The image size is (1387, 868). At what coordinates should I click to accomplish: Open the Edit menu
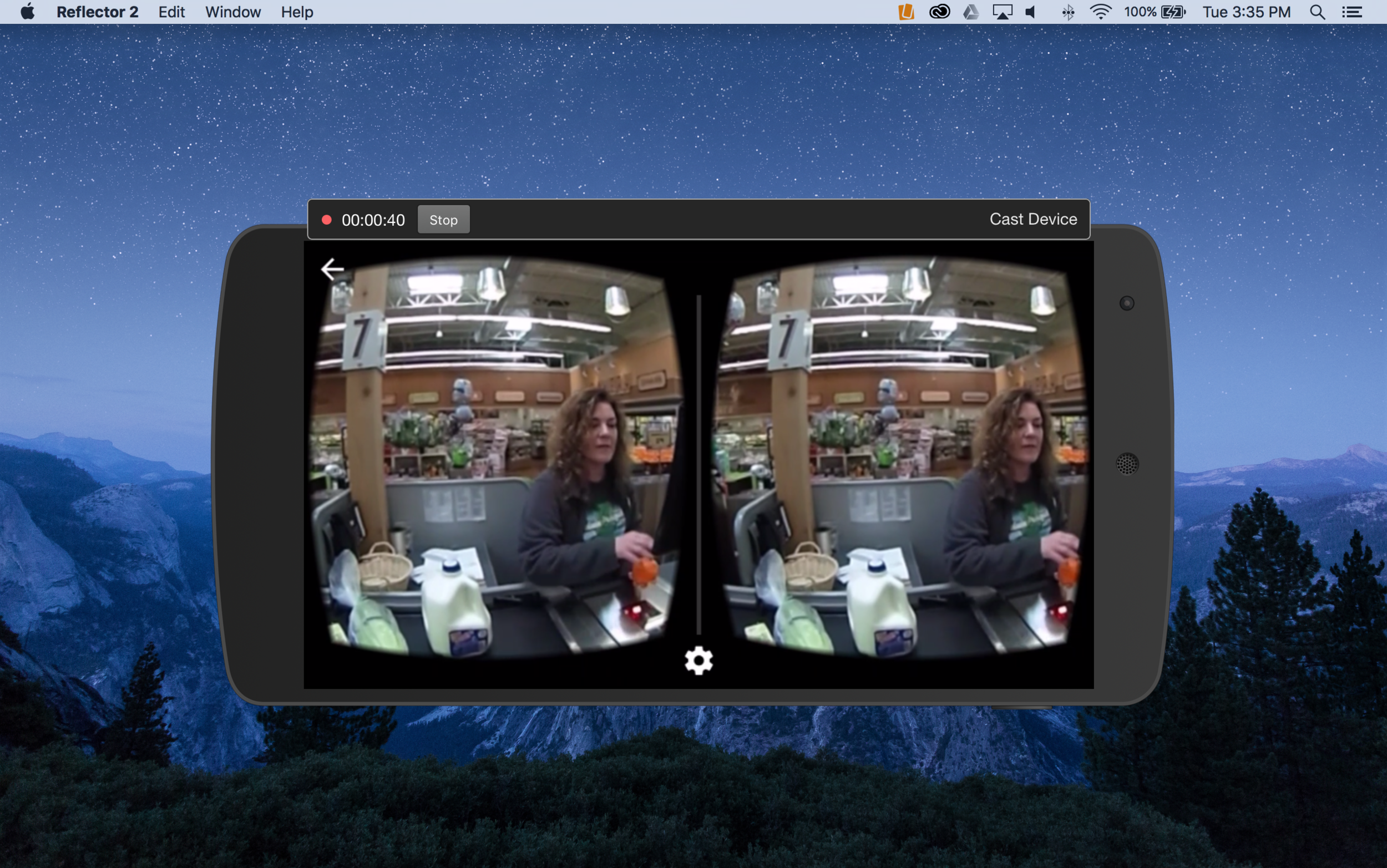click(x=171, y=12)
